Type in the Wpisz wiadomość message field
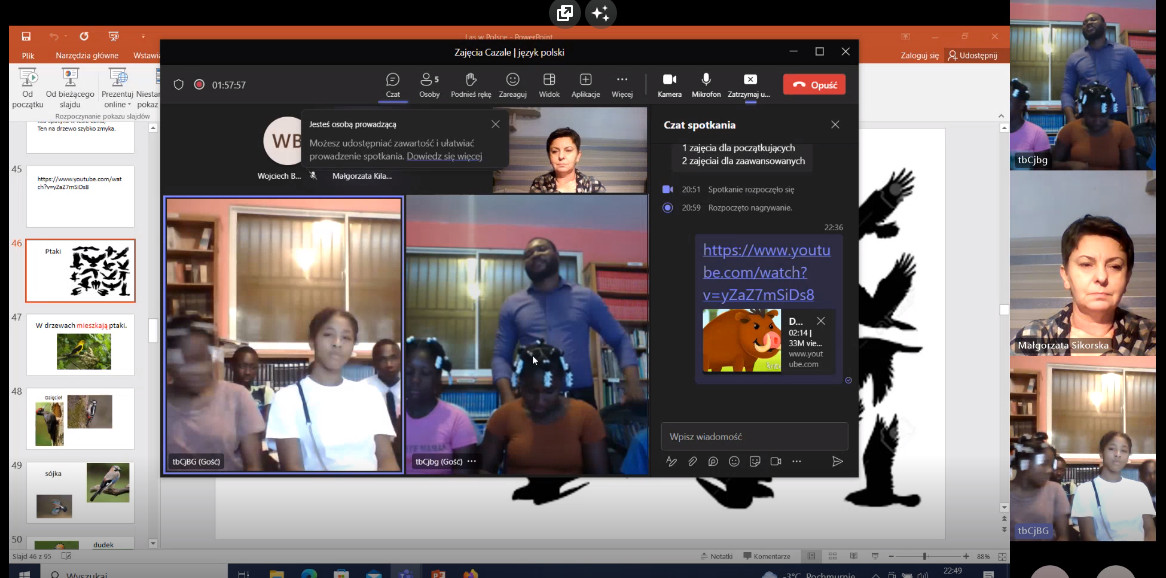This screenshot has width=1166, height=578. coord(754,436)
